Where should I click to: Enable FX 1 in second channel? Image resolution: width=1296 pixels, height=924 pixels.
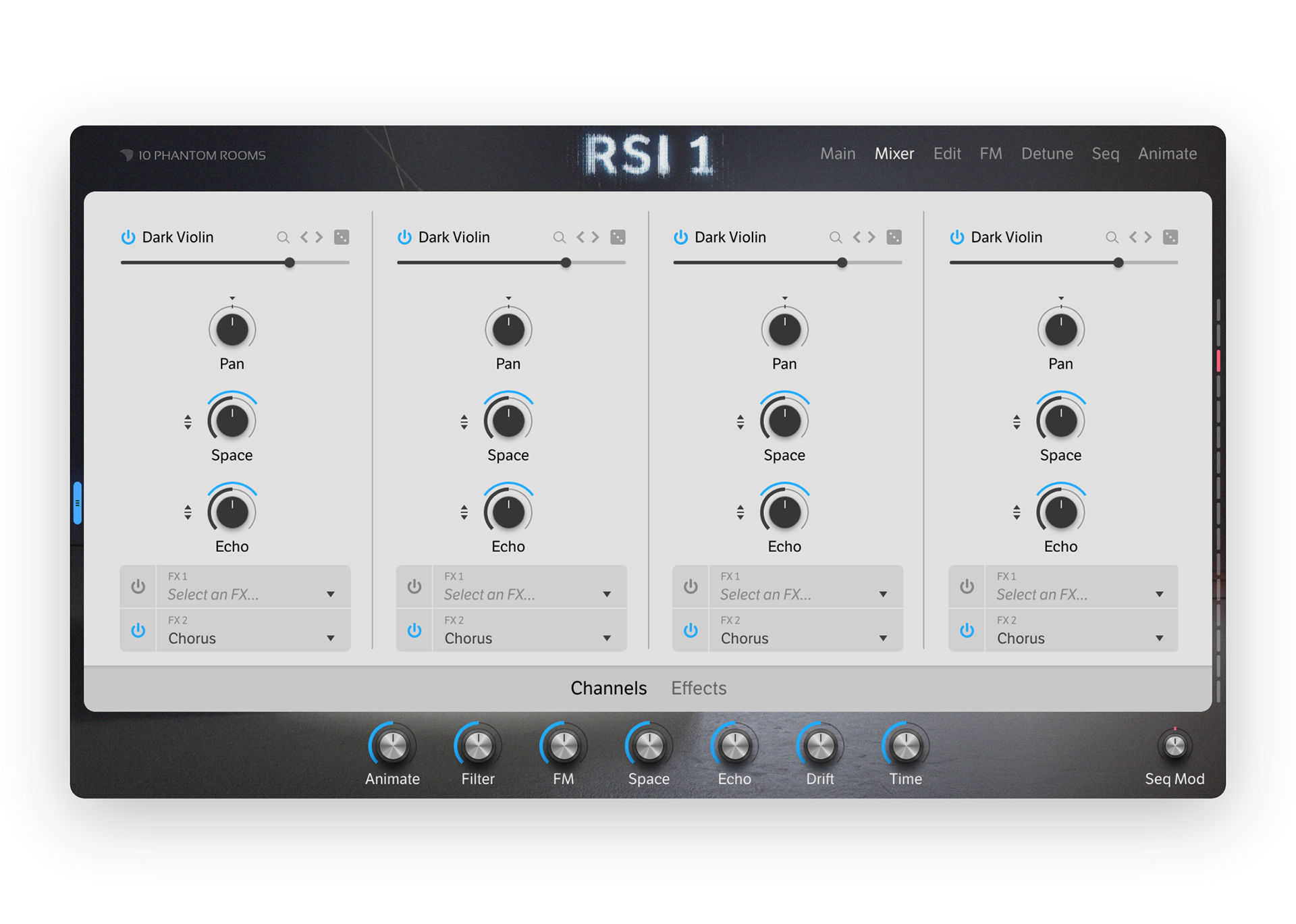414,586
